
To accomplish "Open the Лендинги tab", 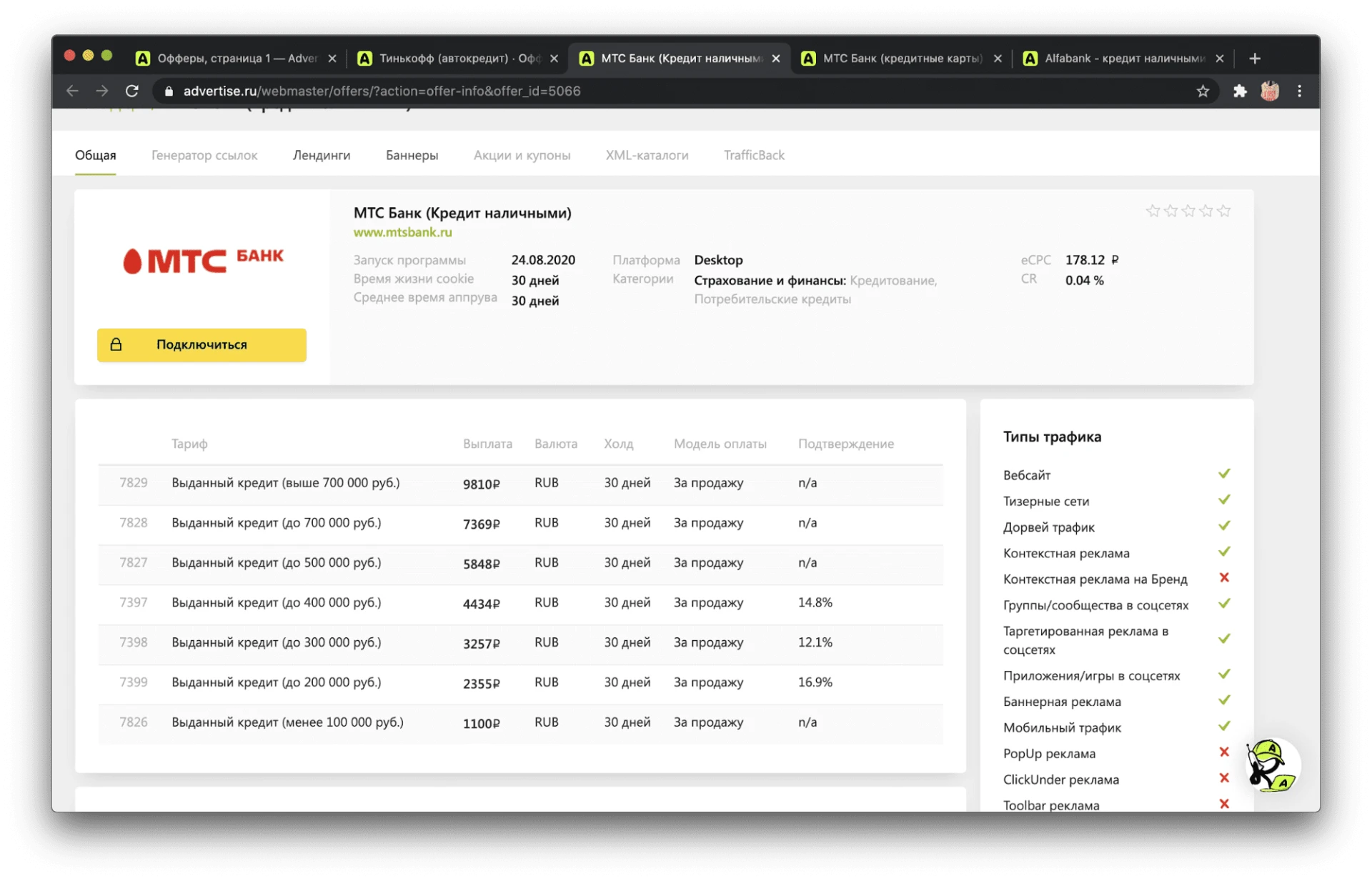I will point(322,155).
